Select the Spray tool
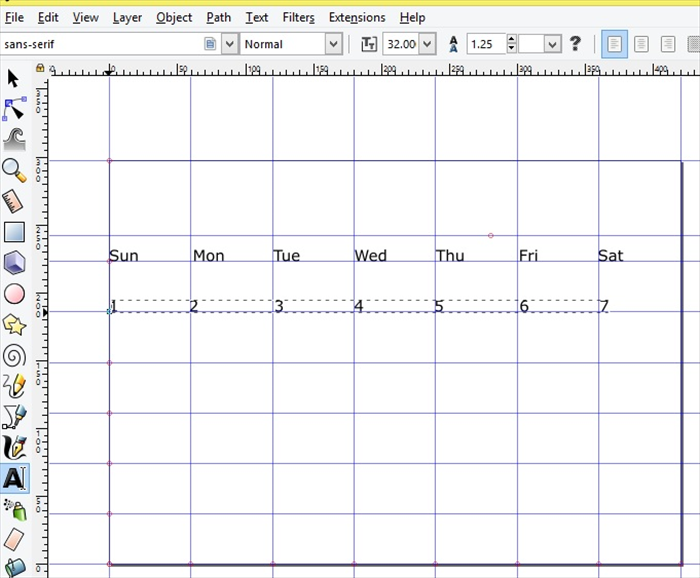Image resolution: width=700 pixels, height=578 pixels. (x=15, y=510)
